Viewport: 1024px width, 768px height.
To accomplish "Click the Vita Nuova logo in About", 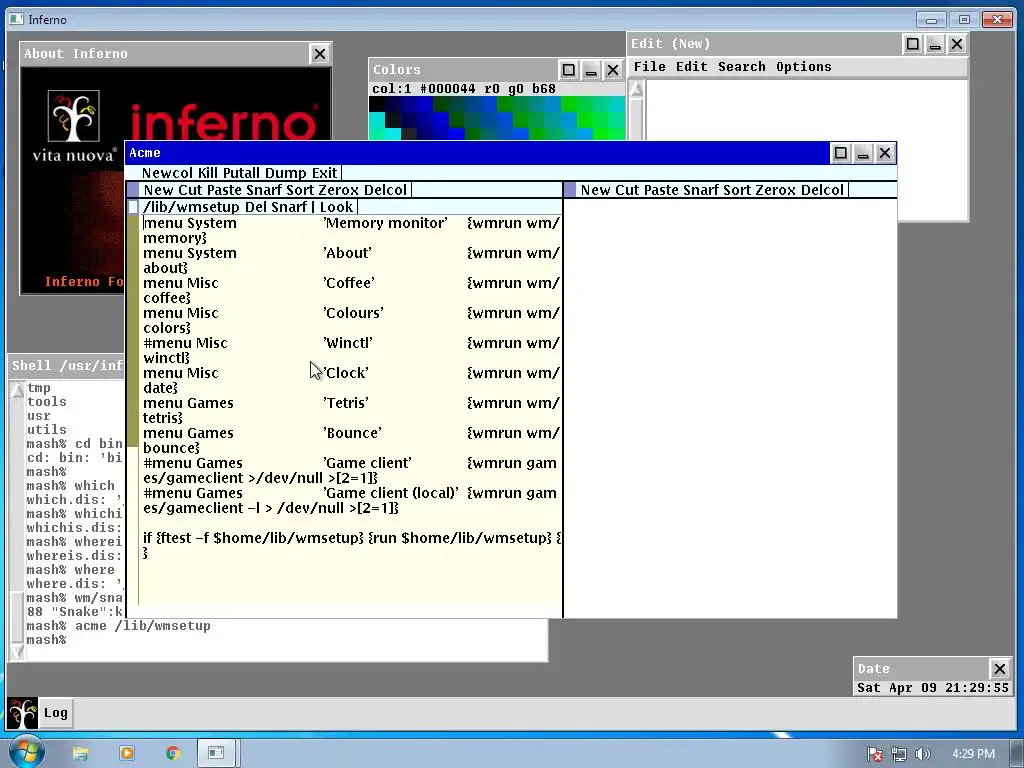I will 73,126.
